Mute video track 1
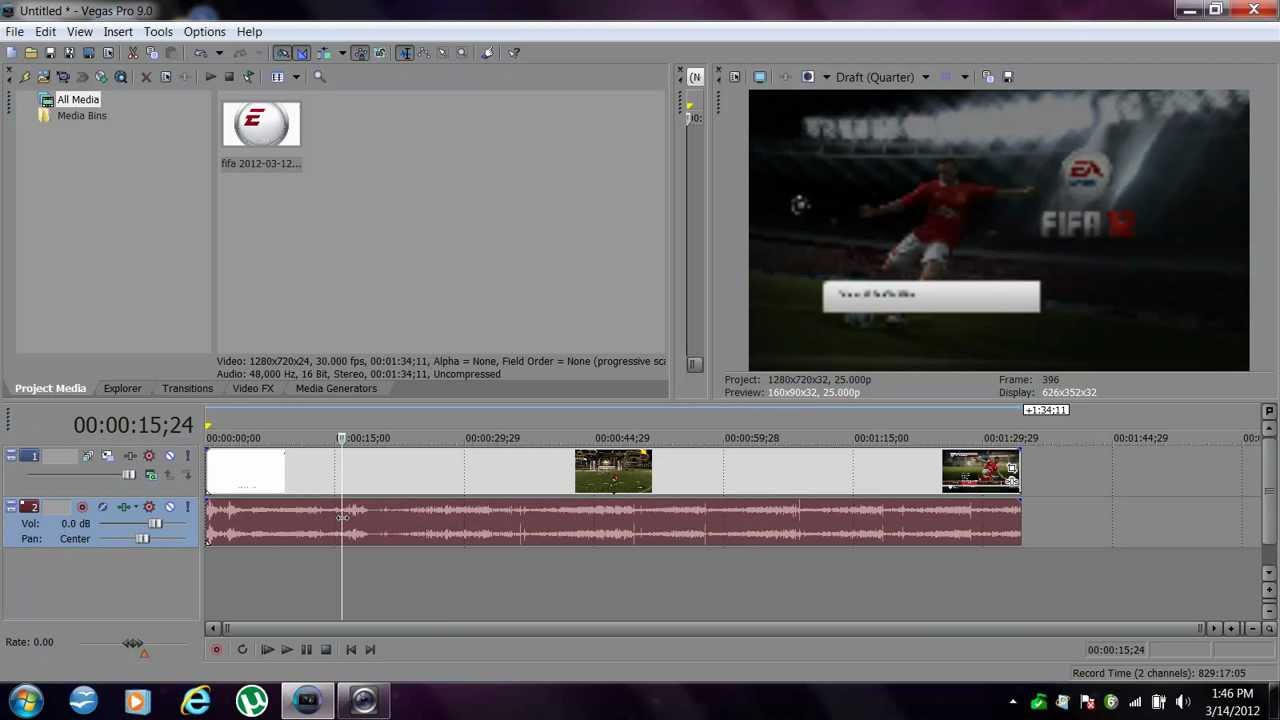This screenshot has width=1280, height=720. 170,456
